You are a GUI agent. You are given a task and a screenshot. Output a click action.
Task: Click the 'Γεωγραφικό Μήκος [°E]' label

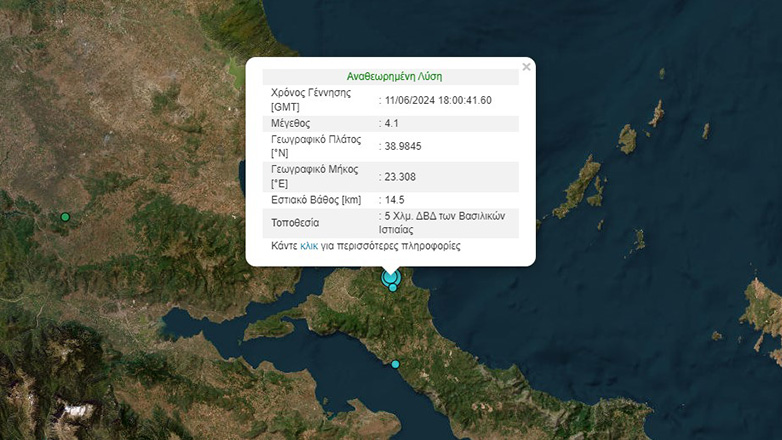(314, 176)
